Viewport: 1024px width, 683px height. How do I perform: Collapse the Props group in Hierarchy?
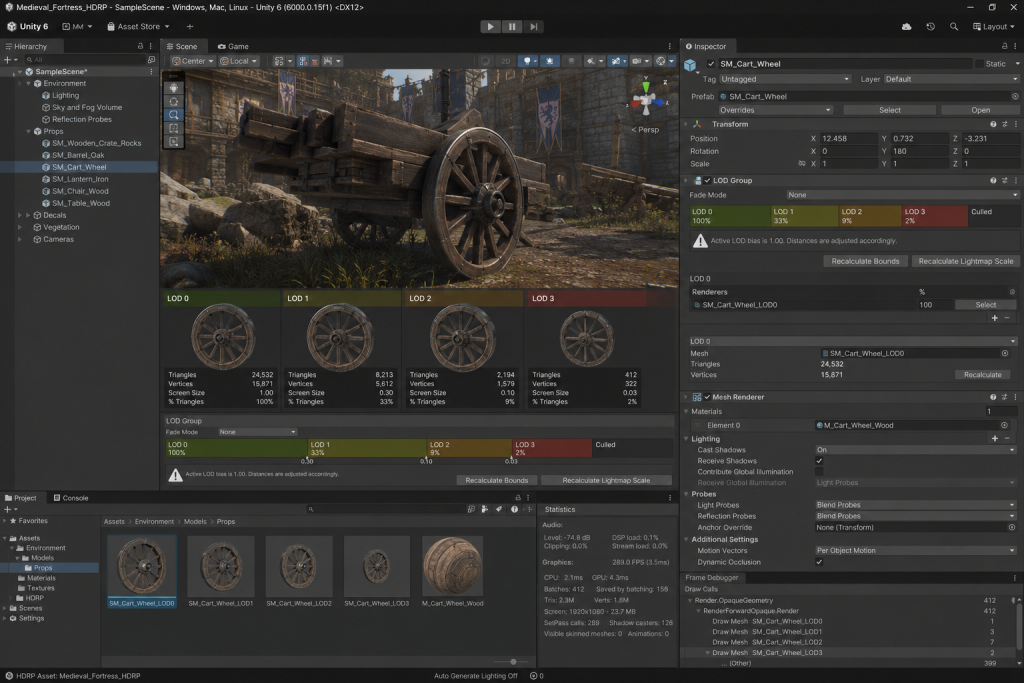click(28, 131)
